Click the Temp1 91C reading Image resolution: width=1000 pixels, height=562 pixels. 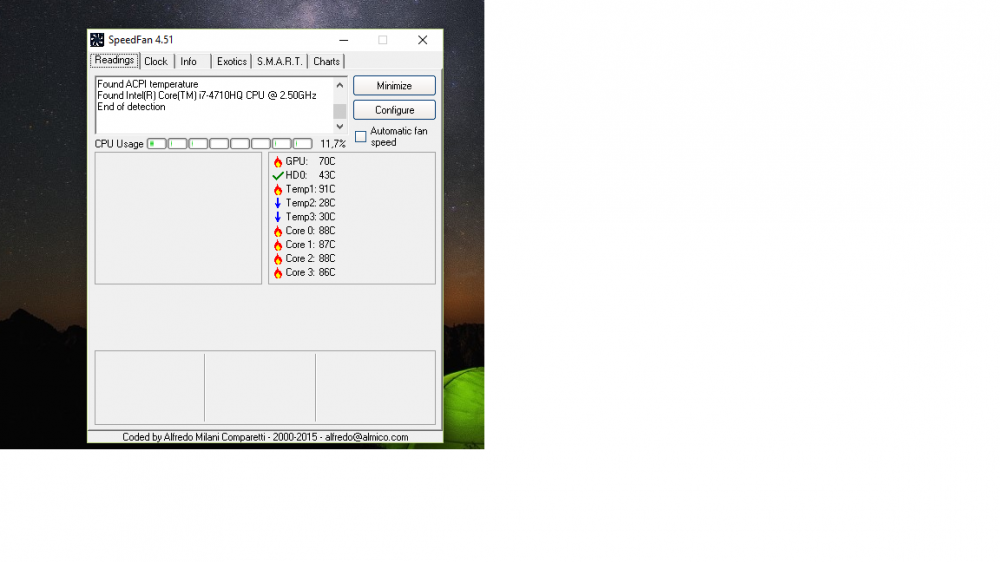310,189
